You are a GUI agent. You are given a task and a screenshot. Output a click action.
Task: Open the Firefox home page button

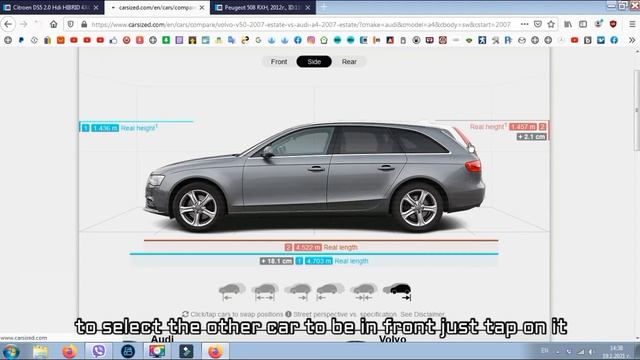(x=53, y=24)
